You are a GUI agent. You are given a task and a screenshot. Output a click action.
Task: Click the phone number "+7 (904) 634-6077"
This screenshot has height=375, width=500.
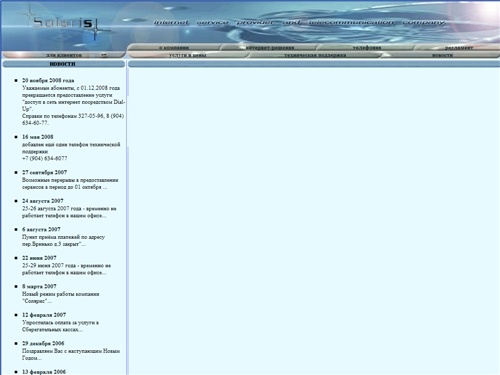point(45,158)
